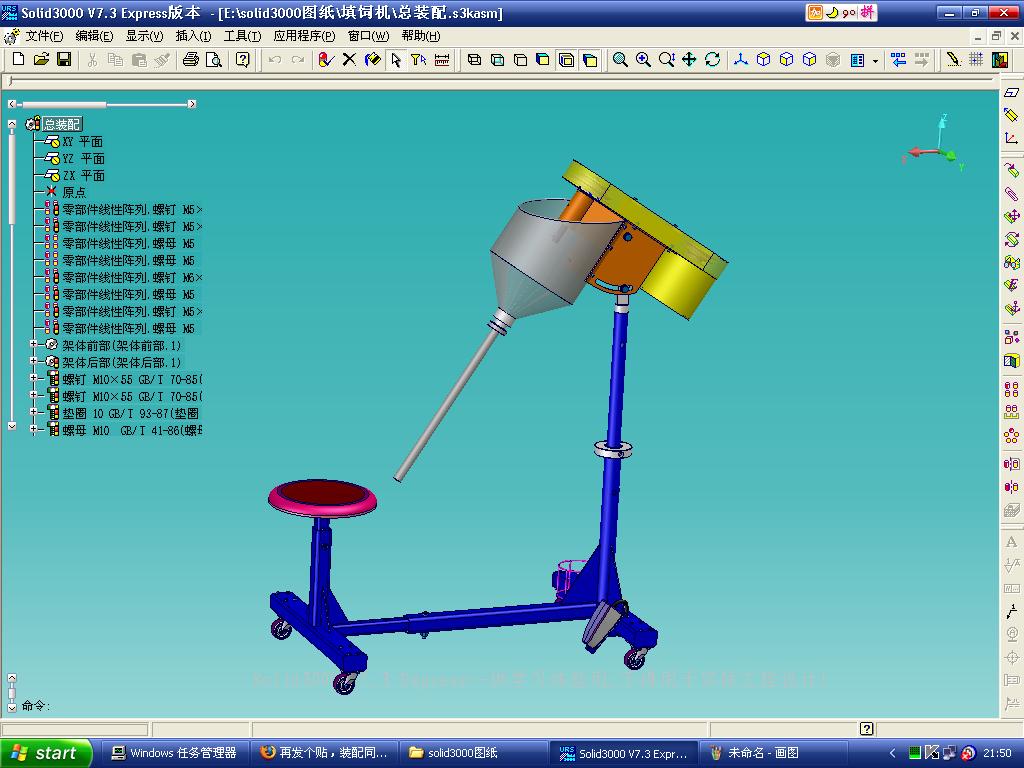Toggle the shaded display mode button

(590, 59)
